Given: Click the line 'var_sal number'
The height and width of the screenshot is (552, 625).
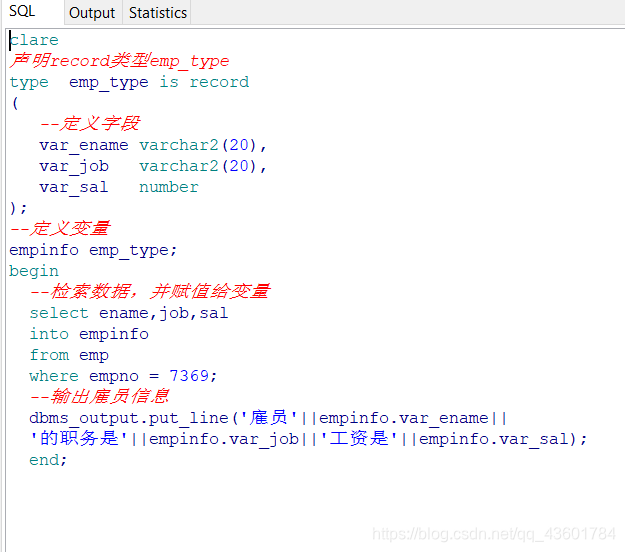Looking at the screenshot, I should click(x=119, y=187).
